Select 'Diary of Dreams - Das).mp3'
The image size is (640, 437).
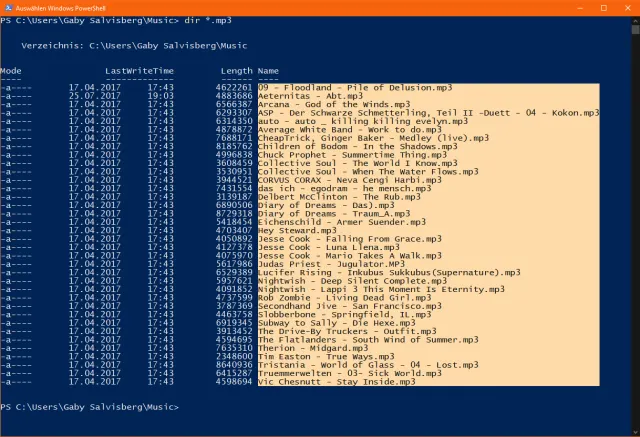pyautogui.click(x=326, y=205)
